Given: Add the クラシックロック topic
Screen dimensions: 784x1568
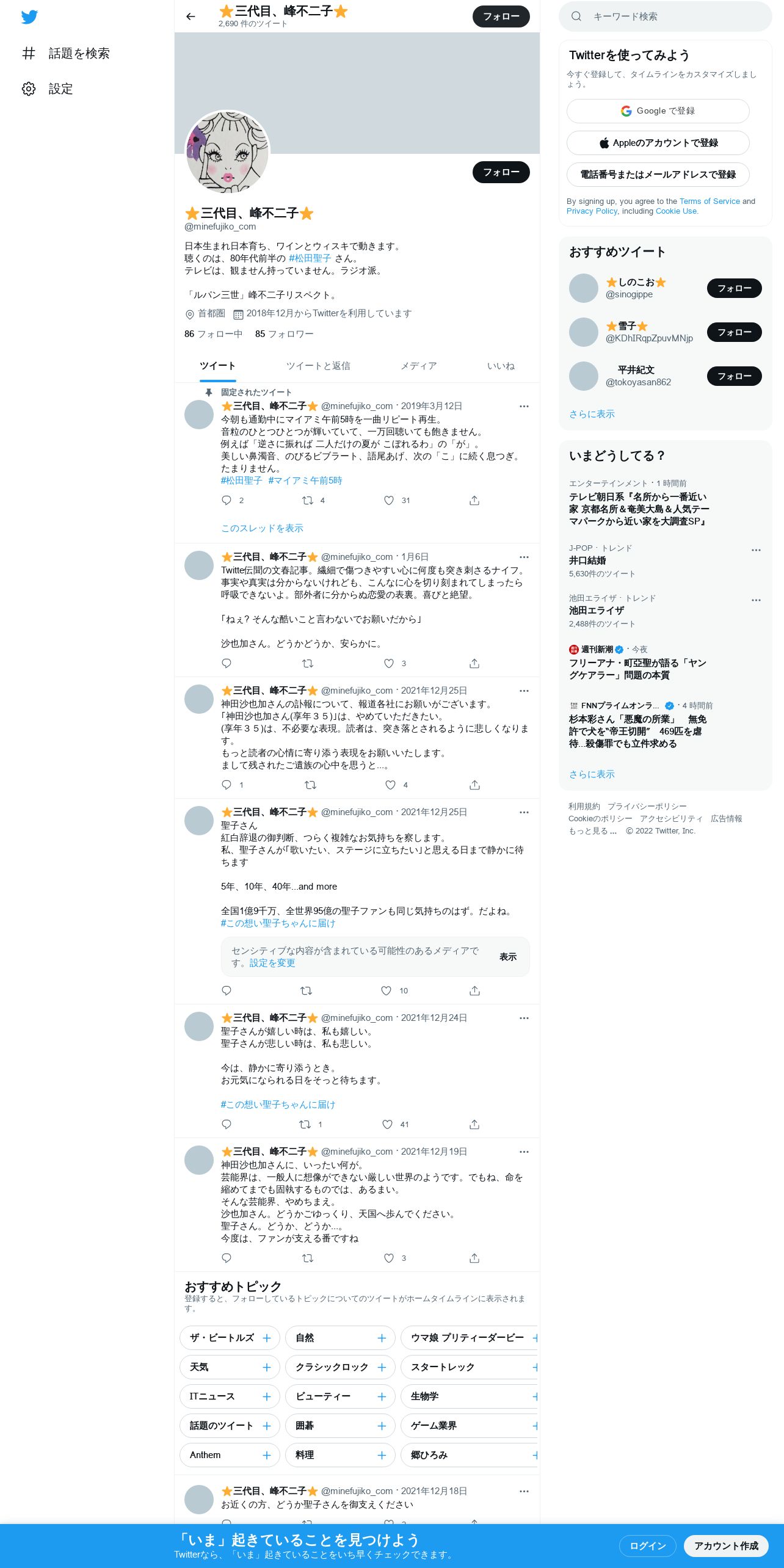Looking at the screenshot, I should pos(382,1367).
